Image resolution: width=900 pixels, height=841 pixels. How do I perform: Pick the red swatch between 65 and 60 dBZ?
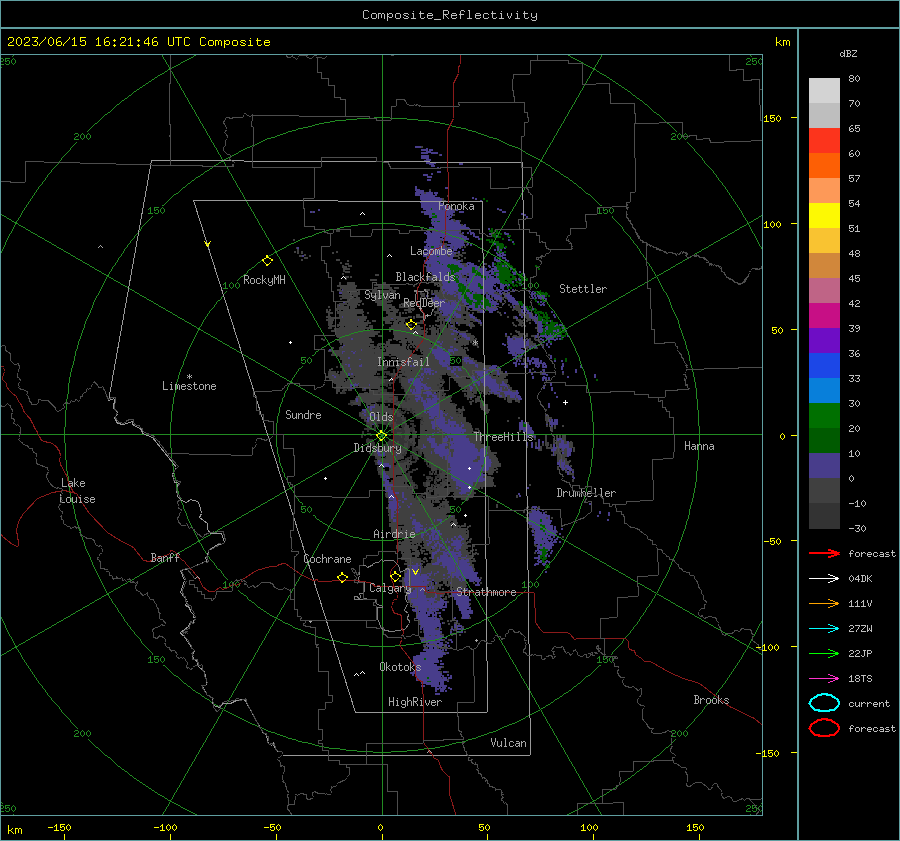point(824,141)
